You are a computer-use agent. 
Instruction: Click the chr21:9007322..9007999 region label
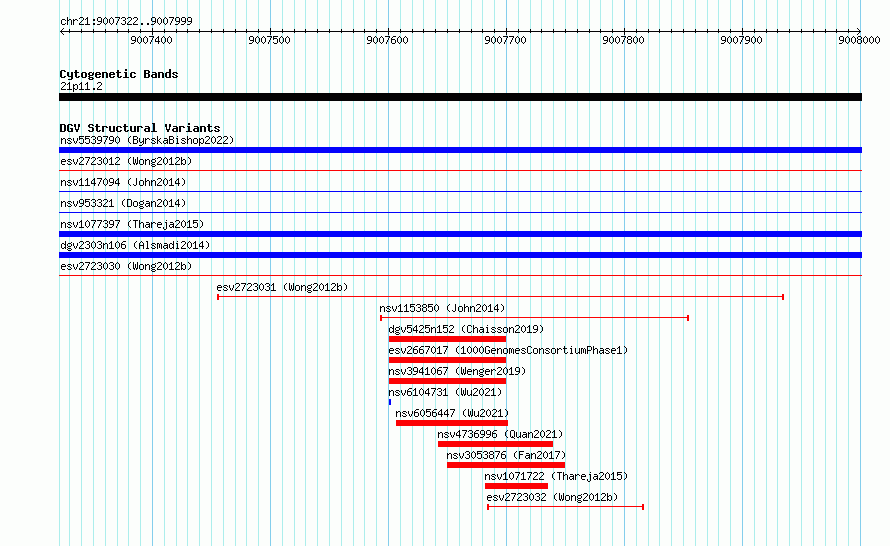click(x=126, y=21)
